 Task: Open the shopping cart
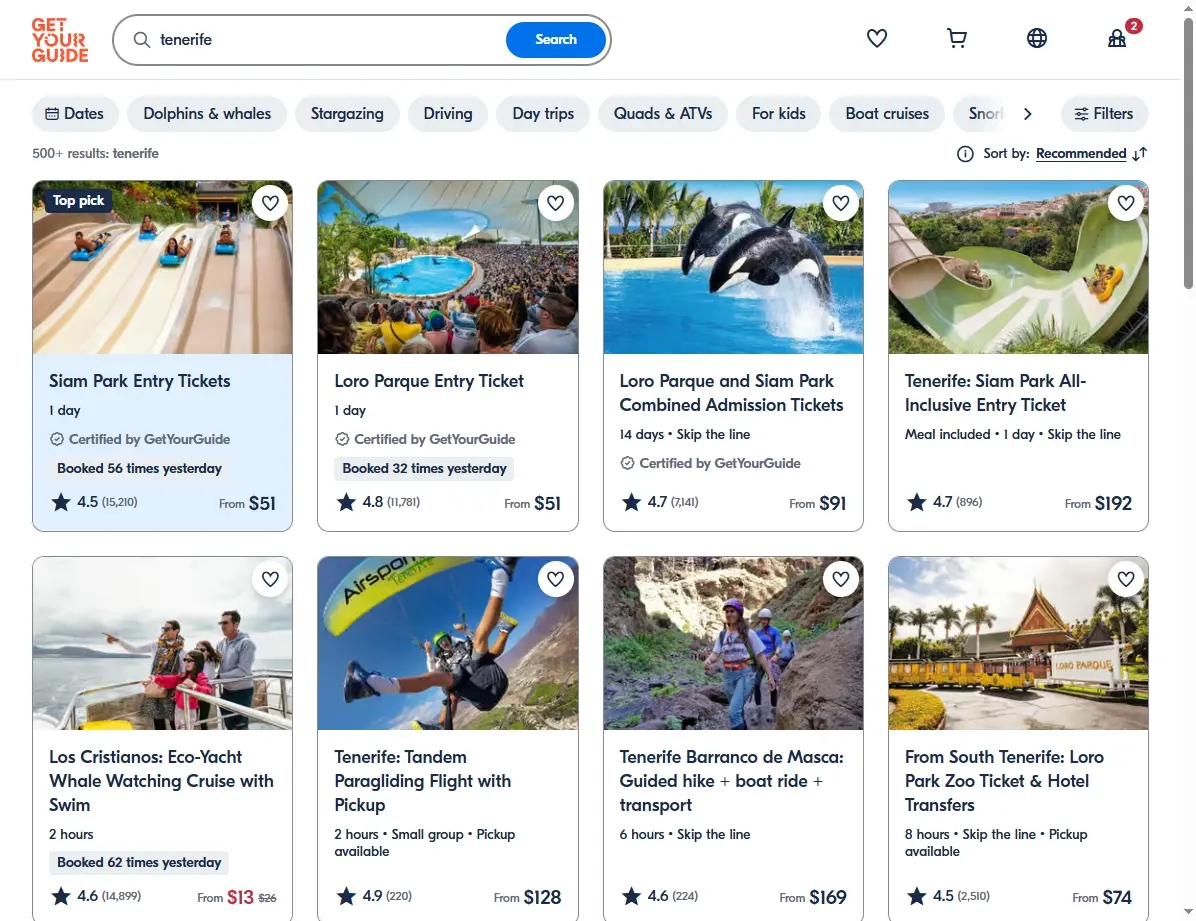point(956,38)
